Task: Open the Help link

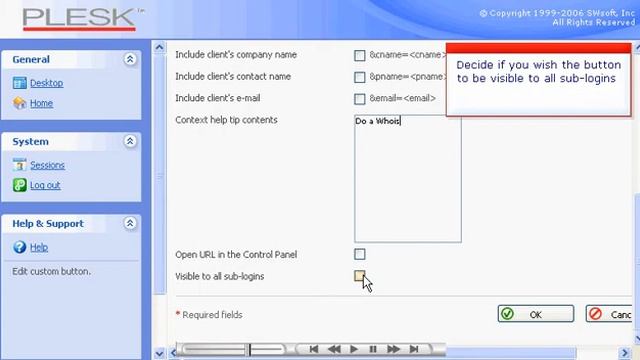Action: pyautogui.click(x=39, y=247)
